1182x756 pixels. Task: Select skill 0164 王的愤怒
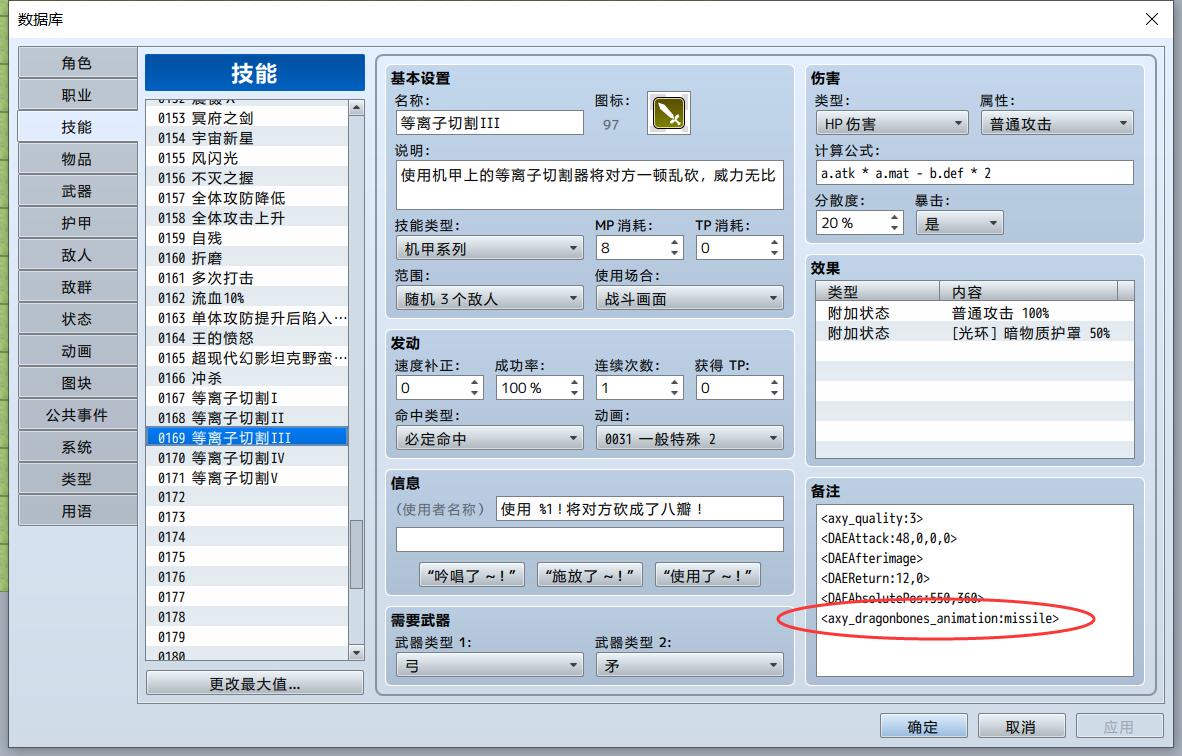tap(247, 338)
